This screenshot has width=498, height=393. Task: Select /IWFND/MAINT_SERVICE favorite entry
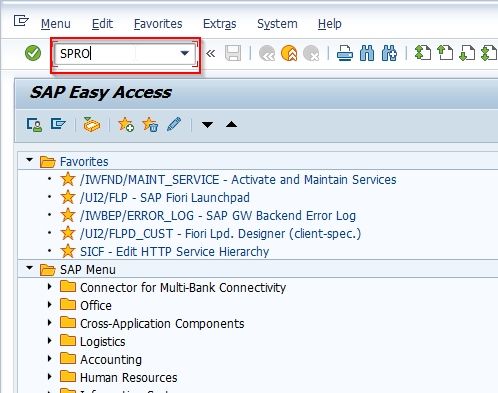(x=238, y=180)
